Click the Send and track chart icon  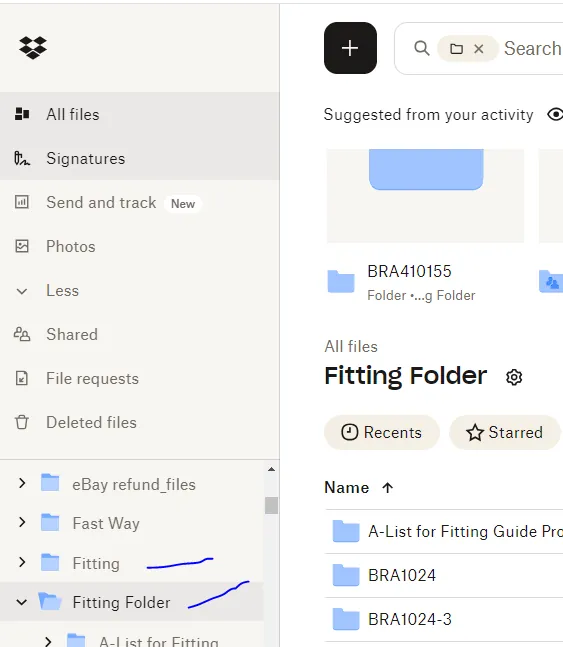pos(22,202)
